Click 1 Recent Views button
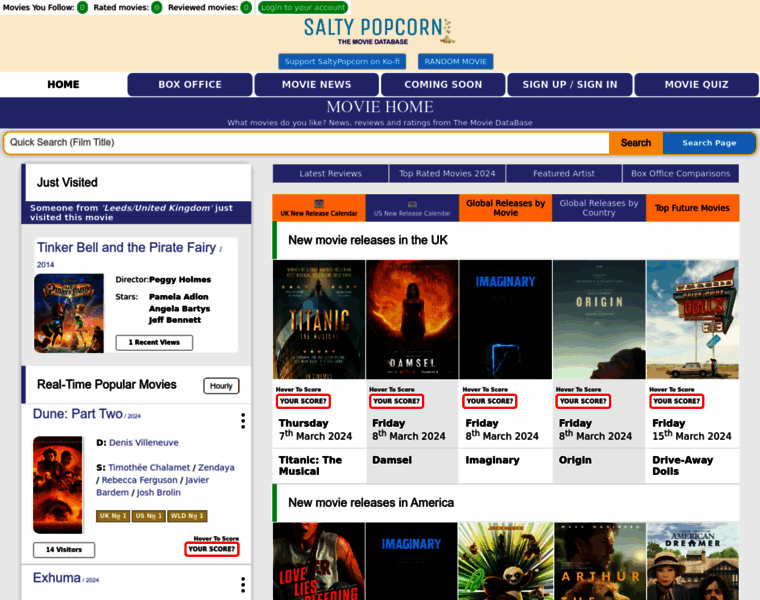This screenshot has height=600, width=760. (x=154, y=343)
